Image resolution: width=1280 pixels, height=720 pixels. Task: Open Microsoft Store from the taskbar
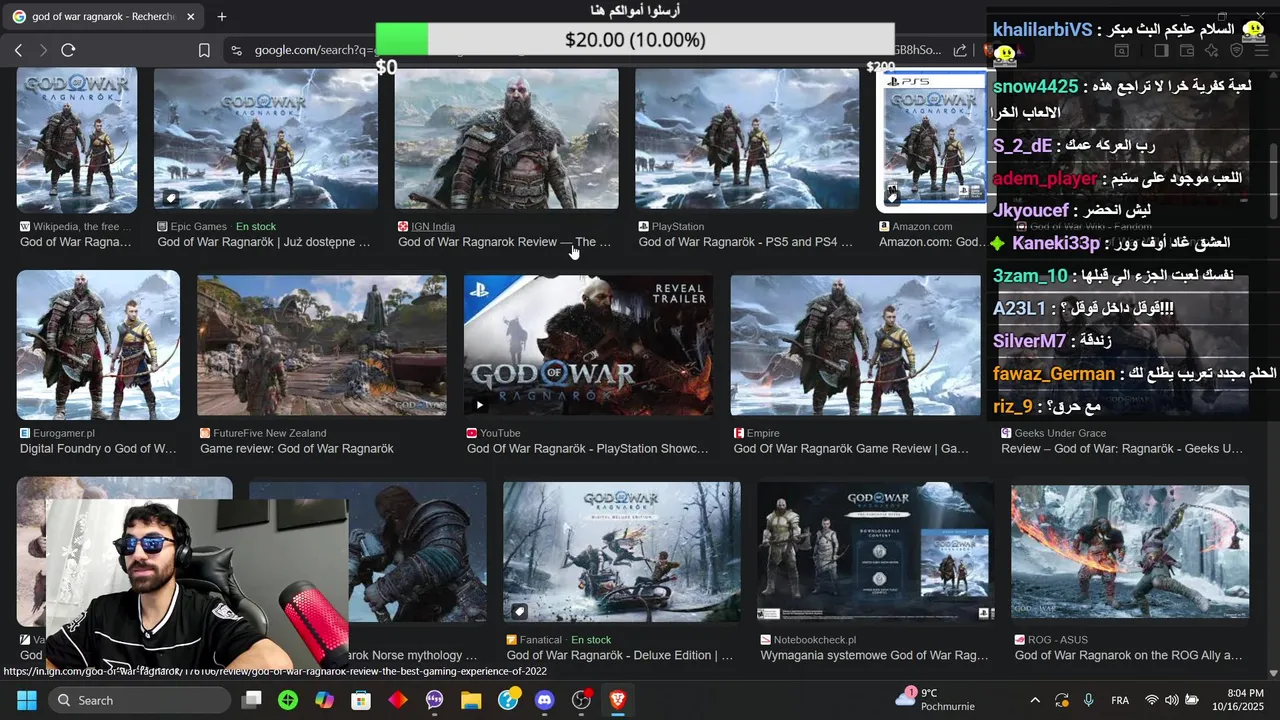(x=361, y=700)
